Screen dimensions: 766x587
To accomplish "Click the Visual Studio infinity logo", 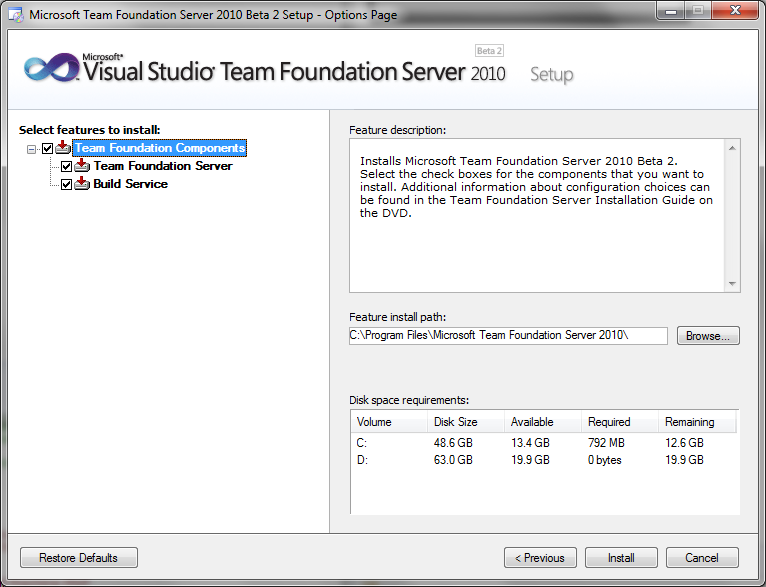I will pyautogui.click(x=52, y=68).
